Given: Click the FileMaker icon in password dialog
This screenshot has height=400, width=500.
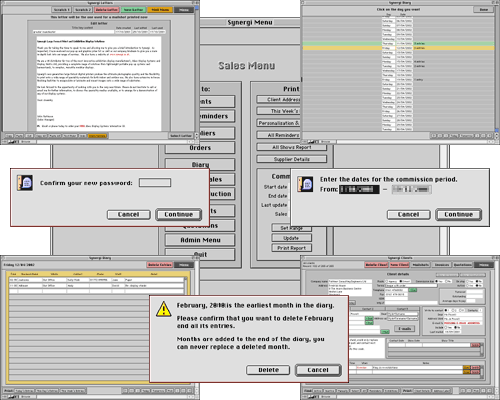Looking at the screenshot, I should click(x=25, y=183).
